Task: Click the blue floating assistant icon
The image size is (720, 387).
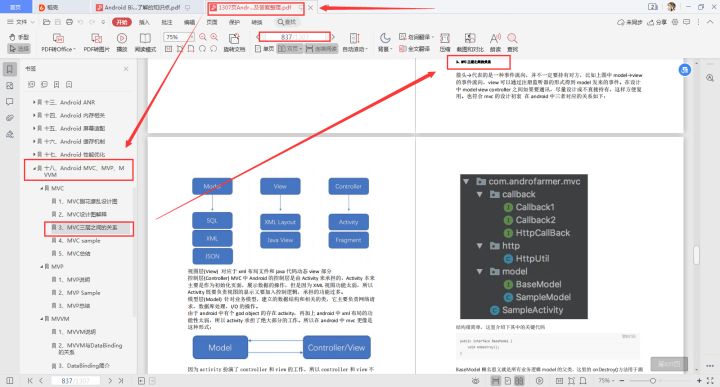Action: click(x=685, y=70)
